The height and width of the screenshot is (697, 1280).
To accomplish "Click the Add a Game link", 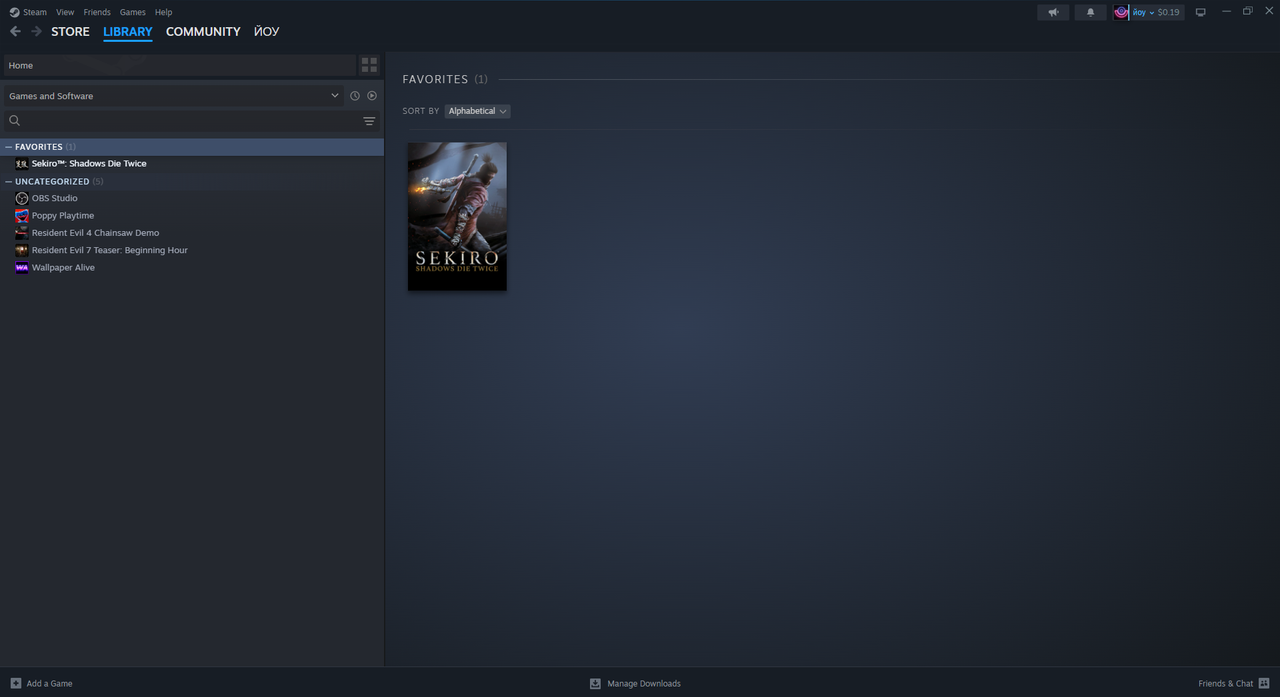I will 49,684.
